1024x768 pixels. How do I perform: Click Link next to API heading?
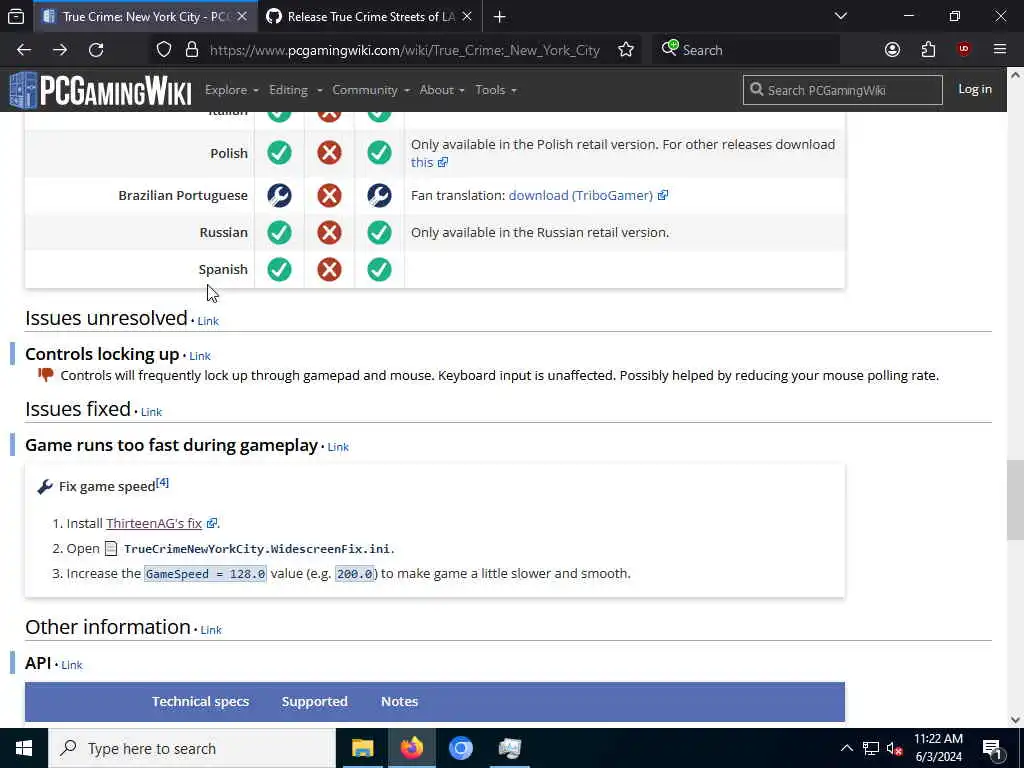pyautogui.click(x=72, y=665)
